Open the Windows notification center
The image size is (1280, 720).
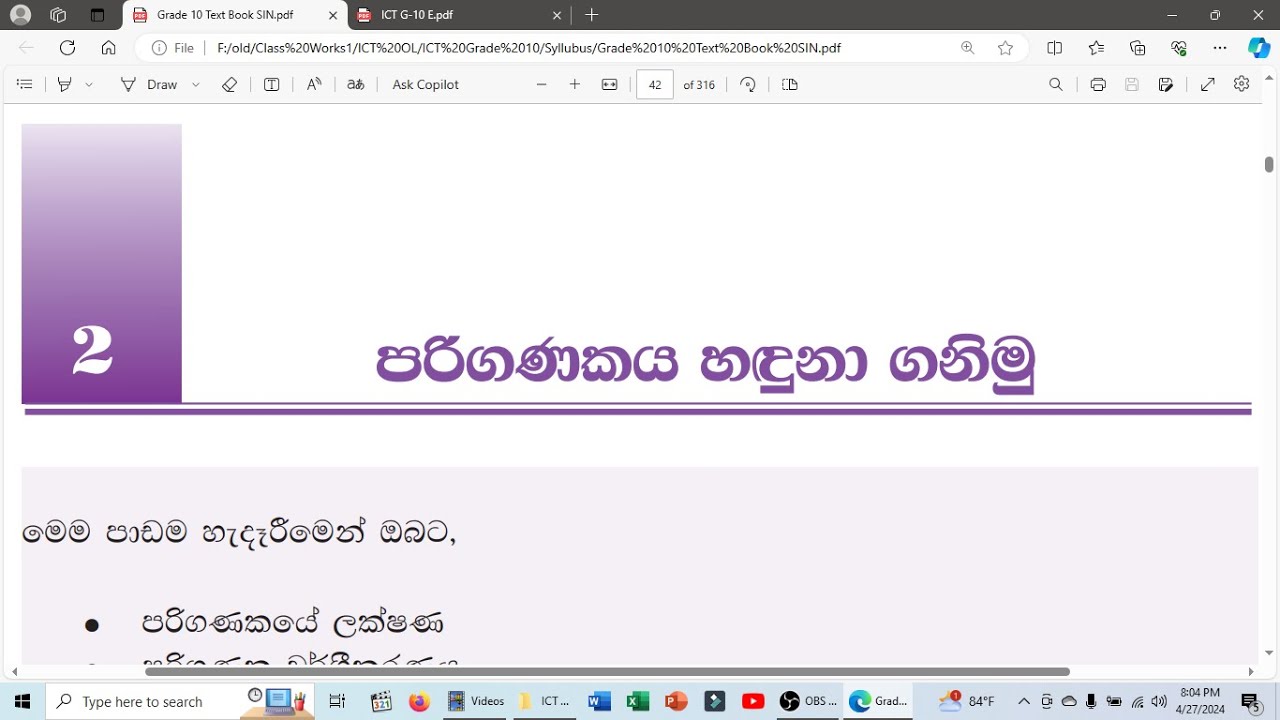point(1250,702)
